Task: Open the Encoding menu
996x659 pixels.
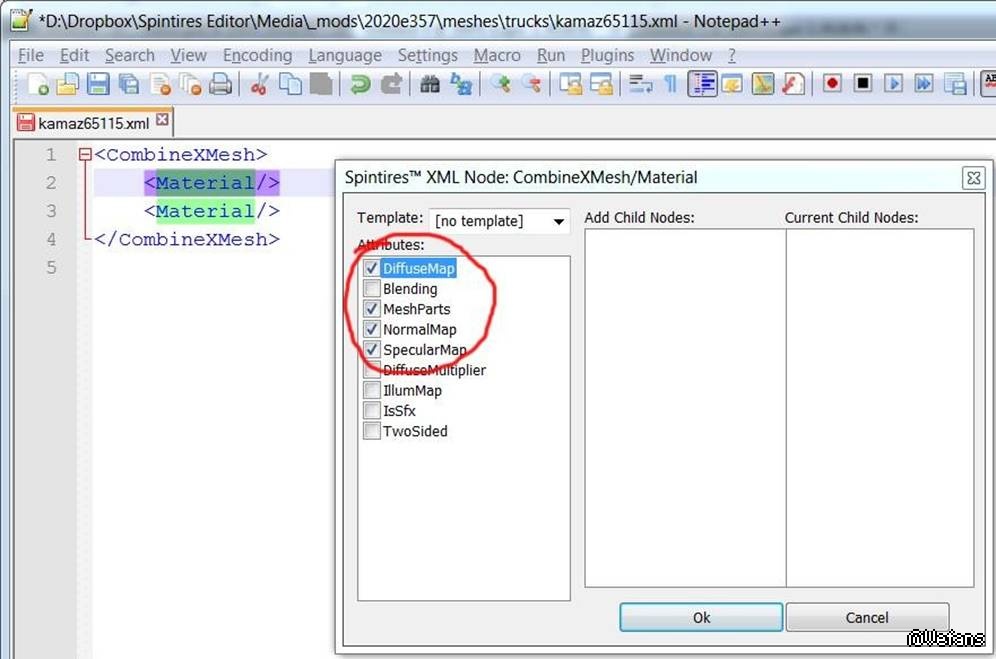Action: [x=257, y=55]
